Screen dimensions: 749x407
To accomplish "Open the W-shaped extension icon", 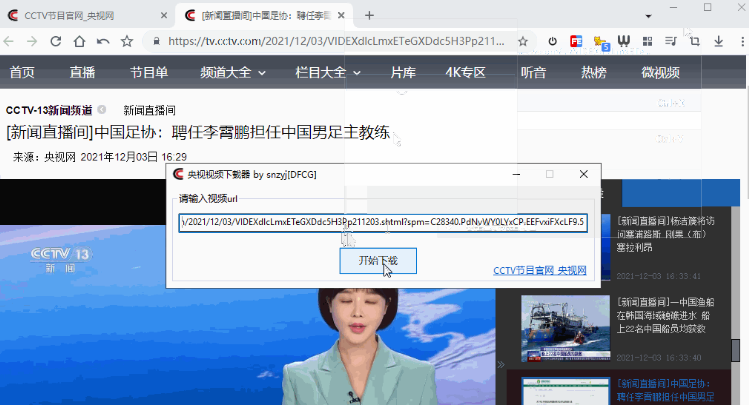I will pyautogui.click(x=624, y=41).
